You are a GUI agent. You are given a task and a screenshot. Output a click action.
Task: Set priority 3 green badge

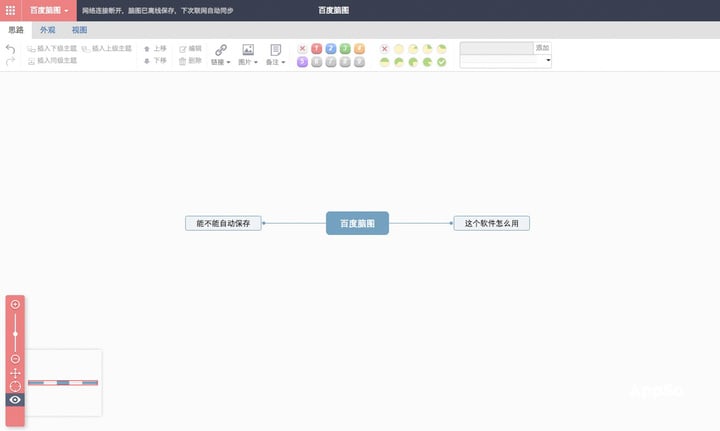(345, 49)
